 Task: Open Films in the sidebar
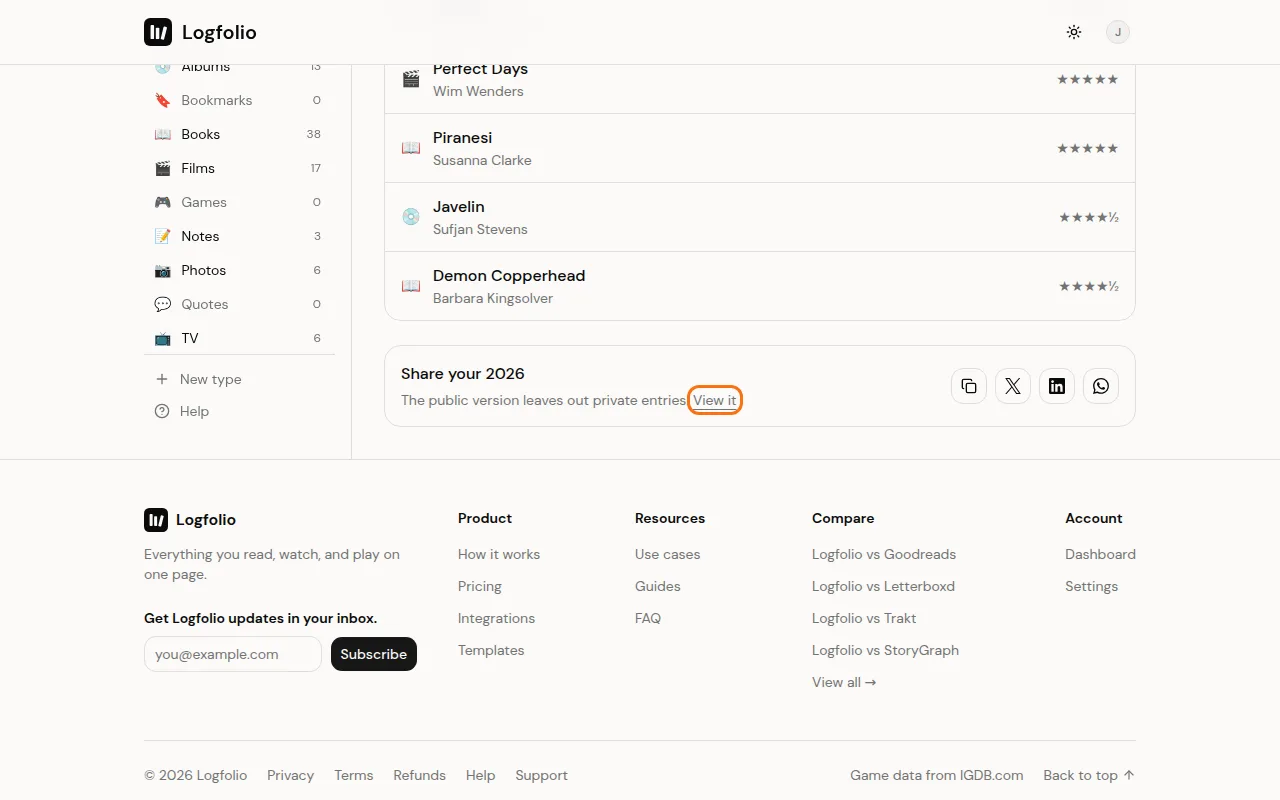[239, 168]
